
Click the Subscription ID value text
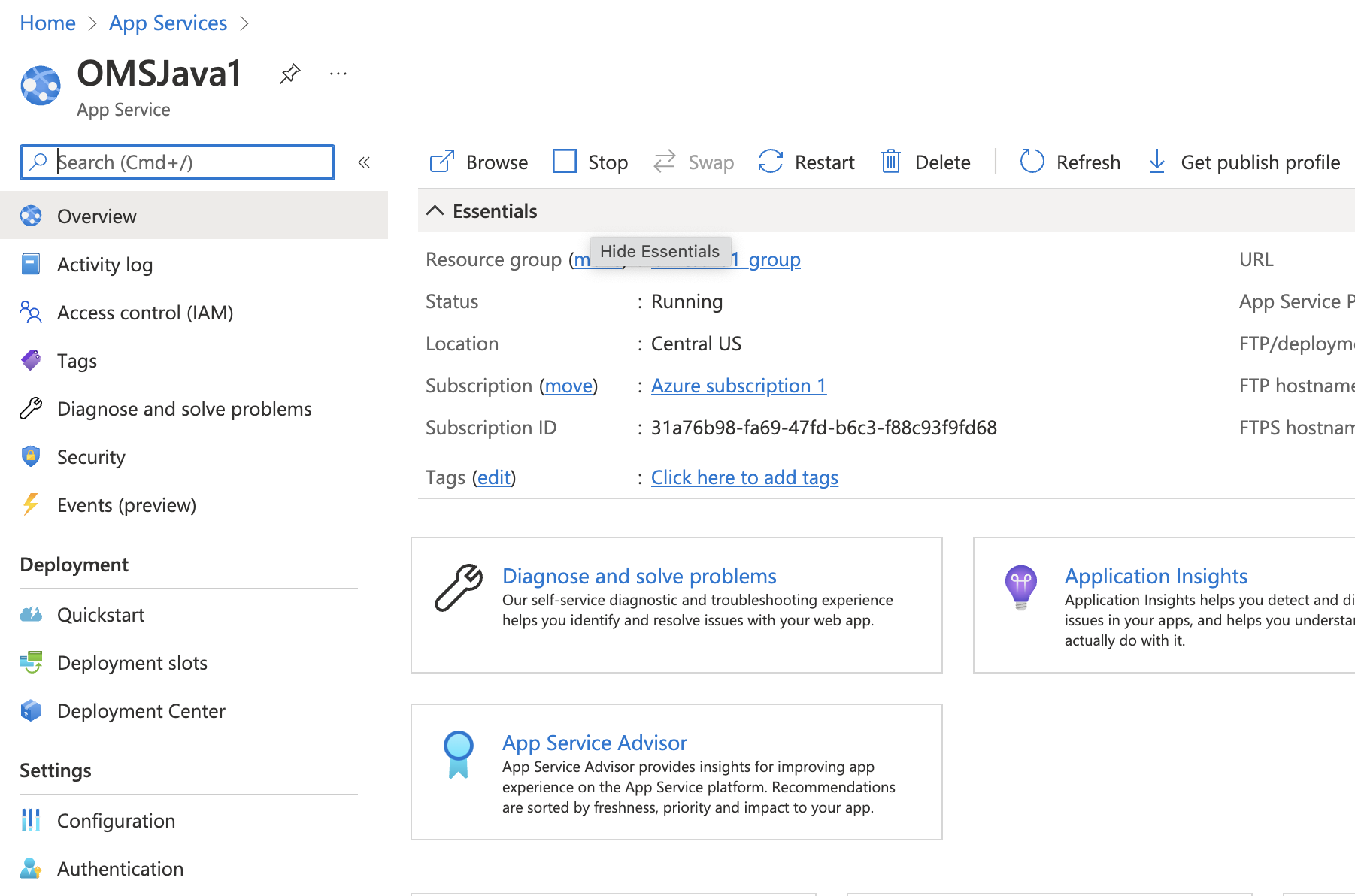(824, 428)
